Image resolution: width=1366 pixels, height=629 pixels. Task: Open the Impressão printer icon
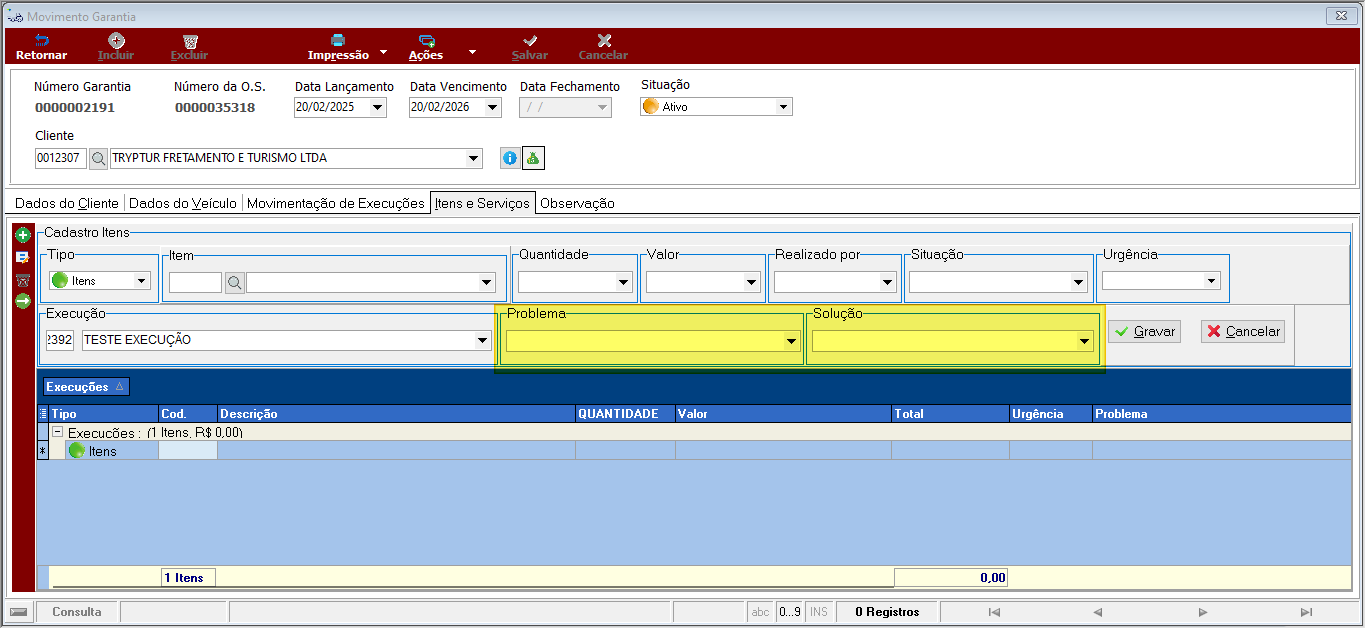coord(338,40)
